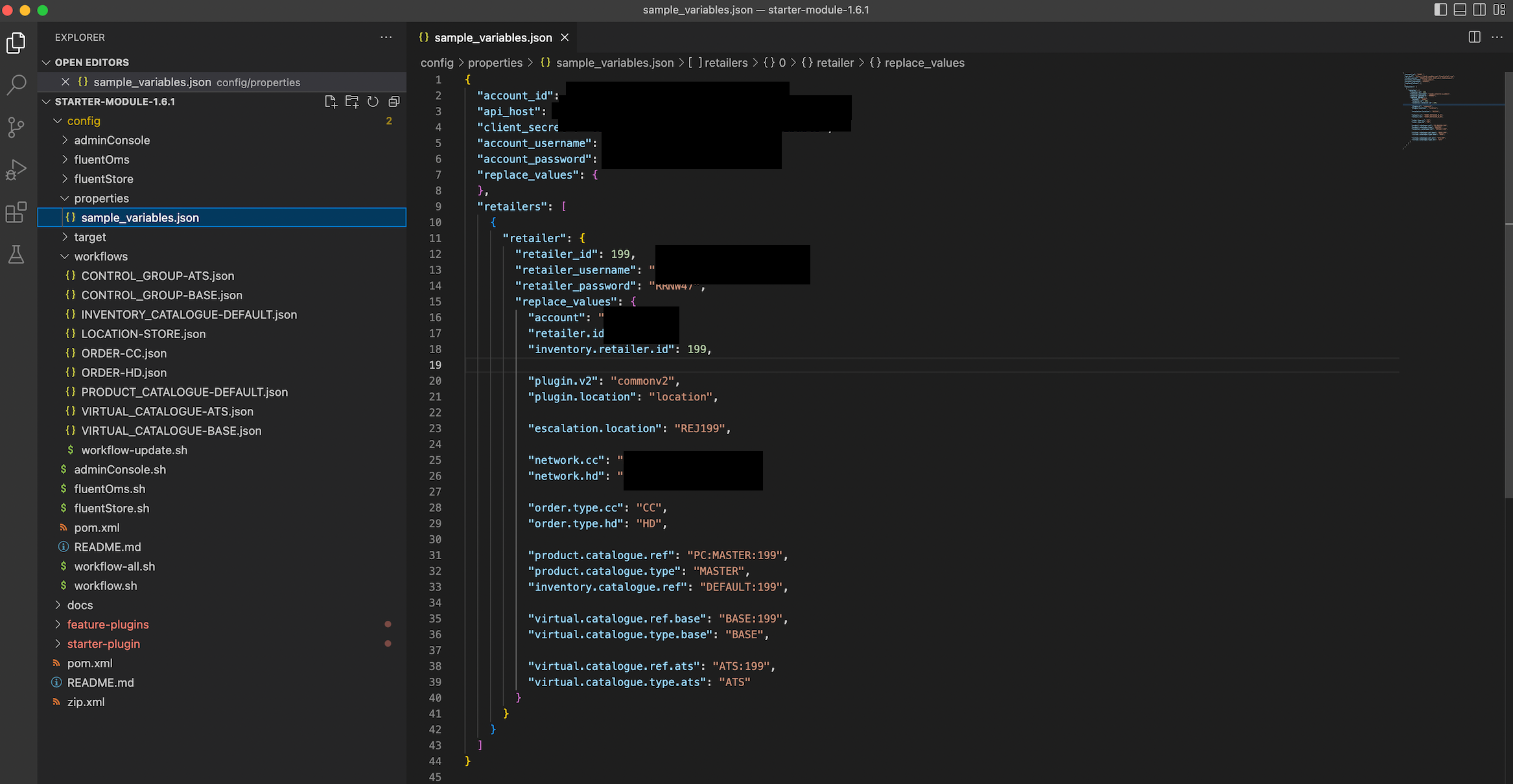
Task: Open ORDER-CC.json in the explorer
Action: [124, 353]
